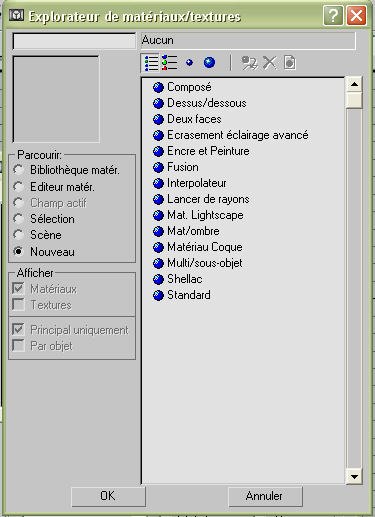
Task: Click the Annuler button
Action: (x=265, y=496)
